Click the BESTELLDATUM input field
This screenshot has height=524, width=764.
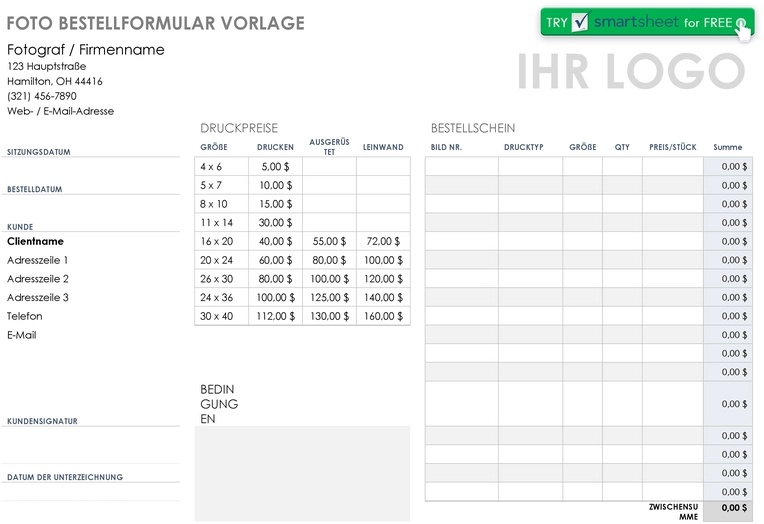91,204
